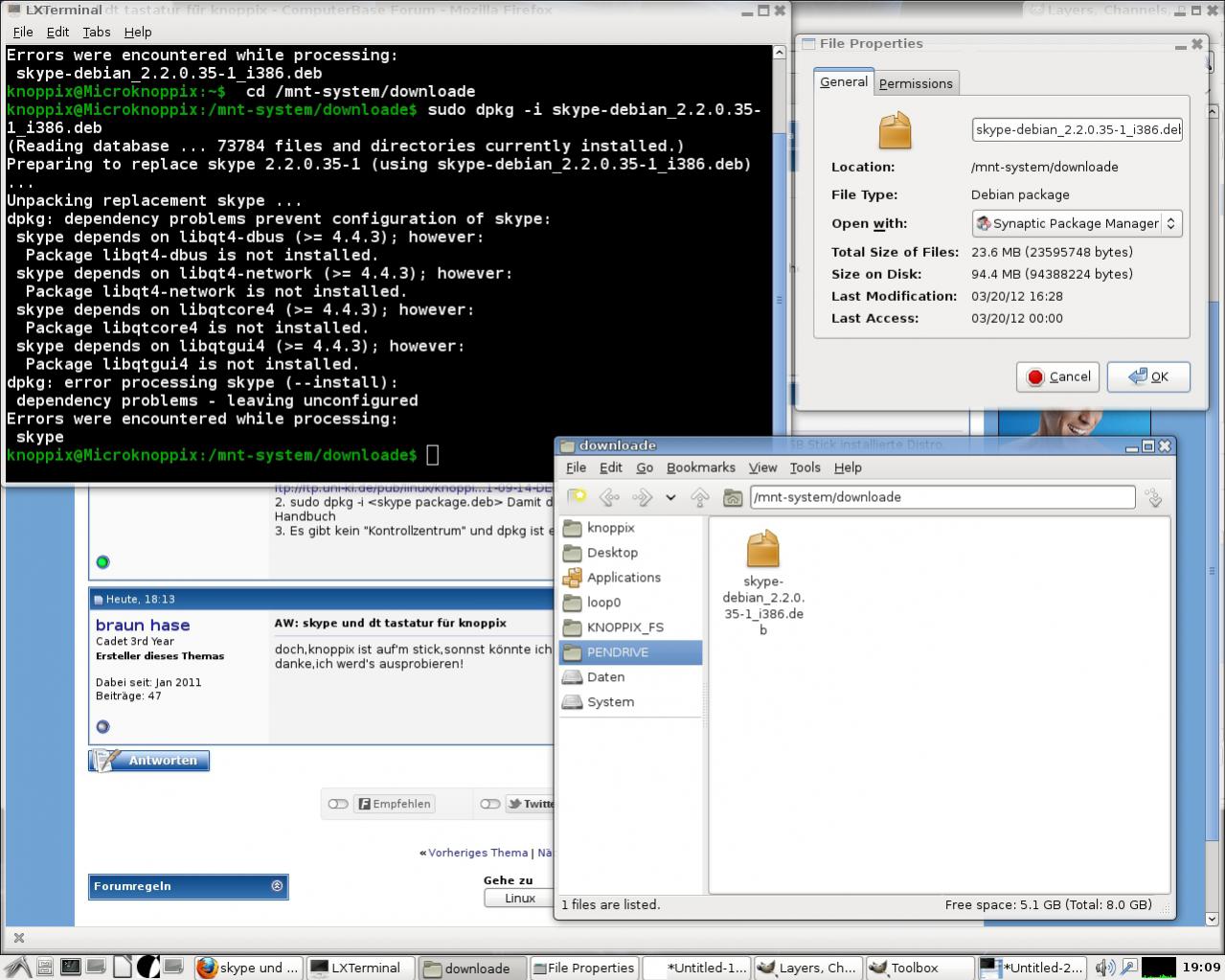
Task: Click Cancel in File Properties dialog
Action: click(1057, 376)
